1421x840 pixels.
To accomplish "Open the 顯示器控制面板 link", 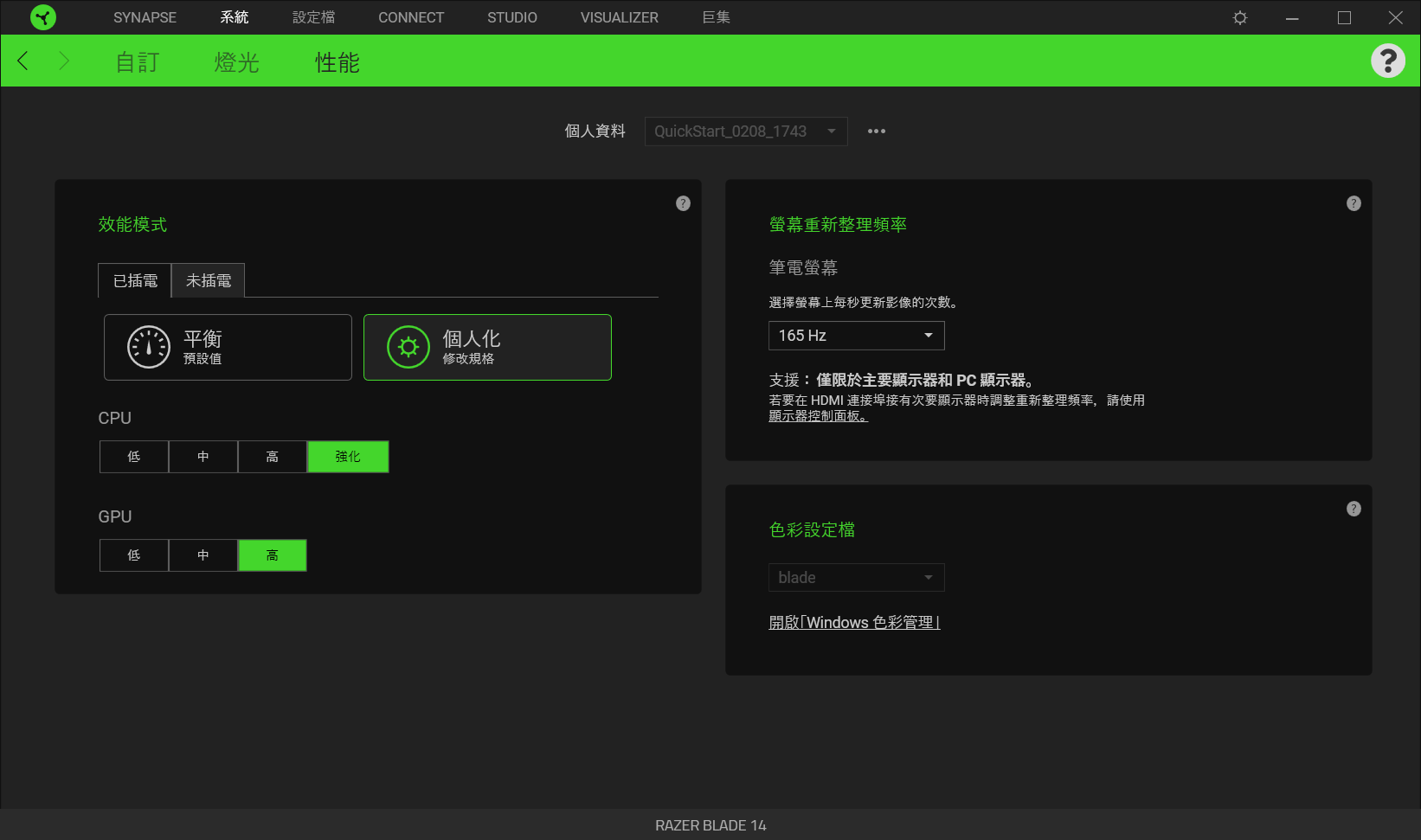I will [818, 416].
